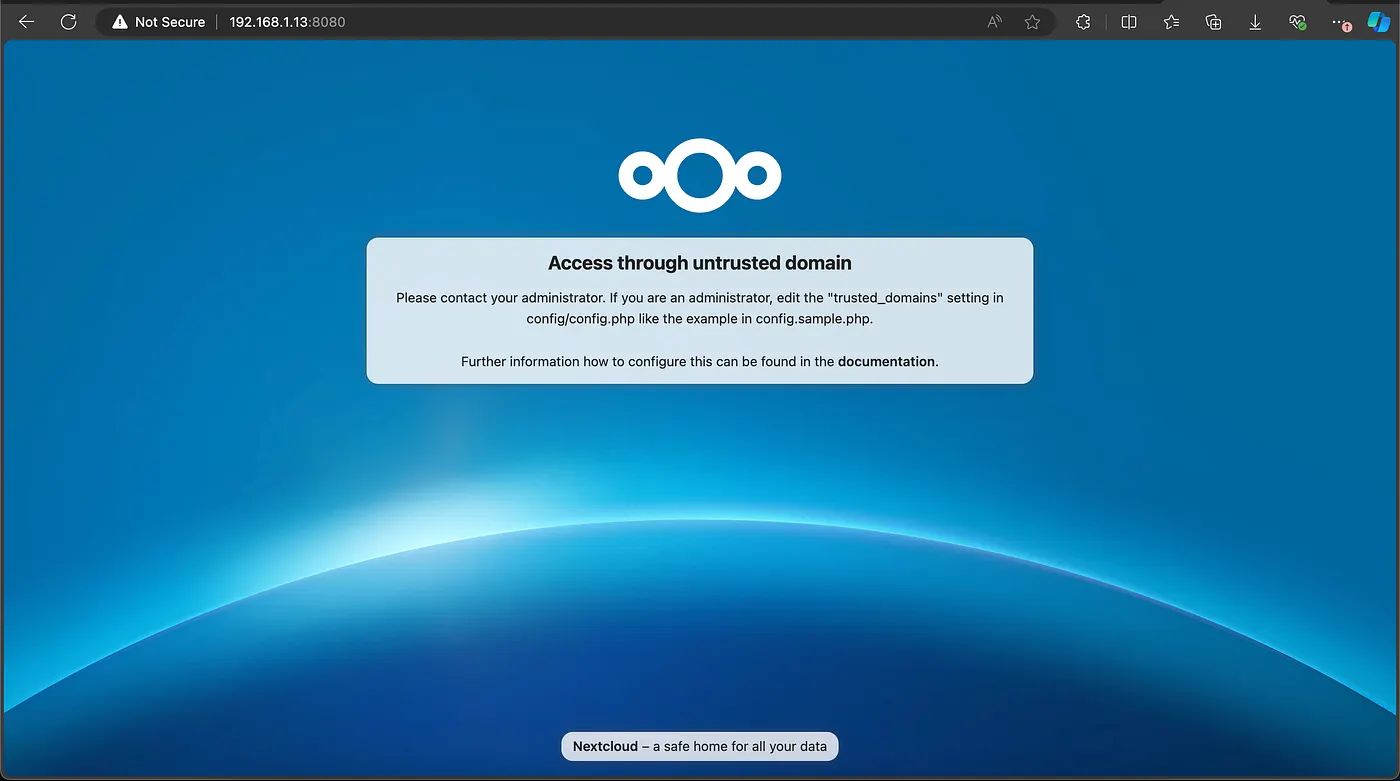Open the Copilot sidebar icon
Viewport: 1400px width, 781px height.
1379,22
